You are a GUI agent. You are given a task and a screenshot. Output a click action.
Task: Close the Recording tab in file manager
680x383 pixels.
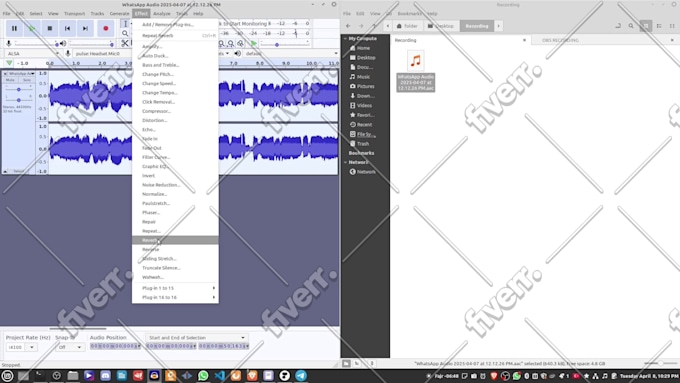(x=524, y=40)
